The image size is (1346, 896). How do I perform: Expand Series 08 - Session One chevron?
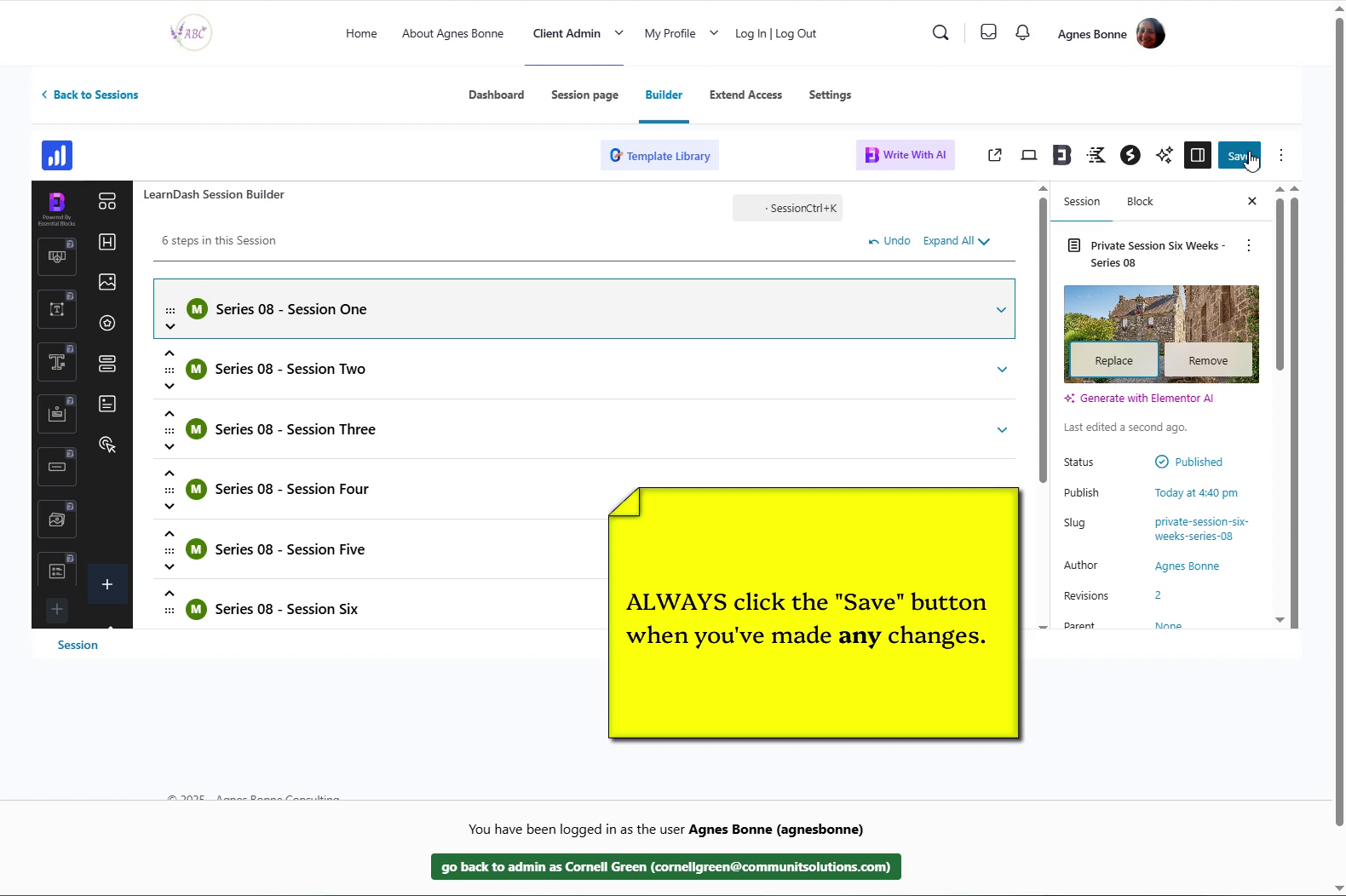click(x=1001, y=310)
